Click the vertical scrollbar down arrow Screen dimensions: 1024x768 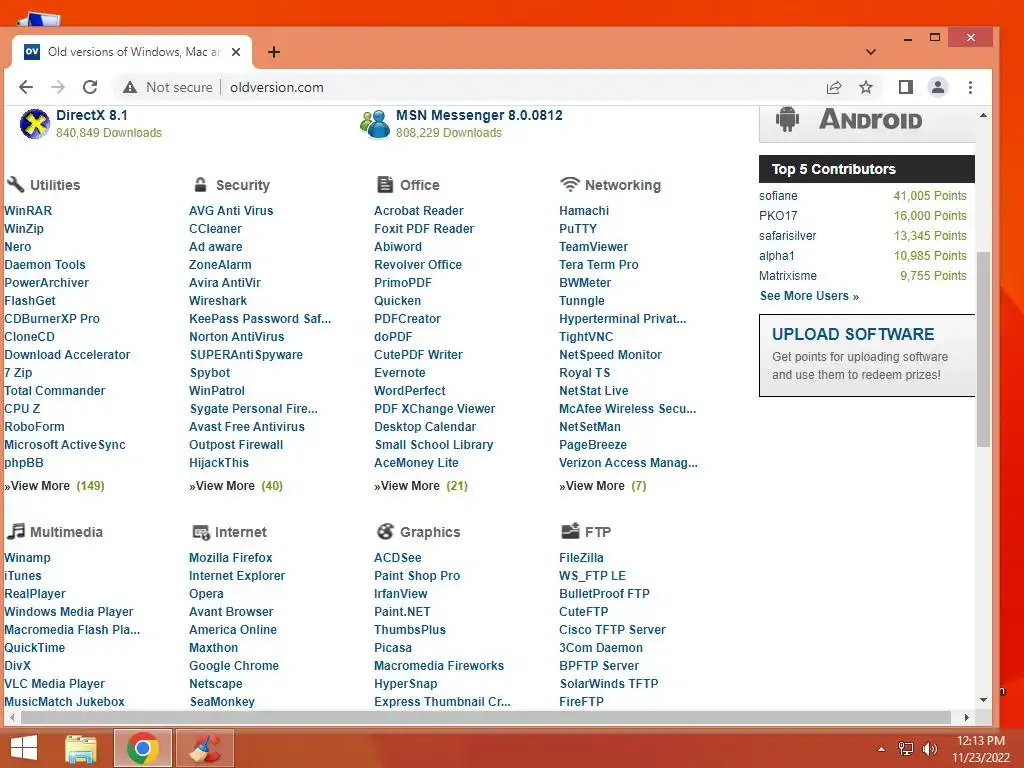984,699
